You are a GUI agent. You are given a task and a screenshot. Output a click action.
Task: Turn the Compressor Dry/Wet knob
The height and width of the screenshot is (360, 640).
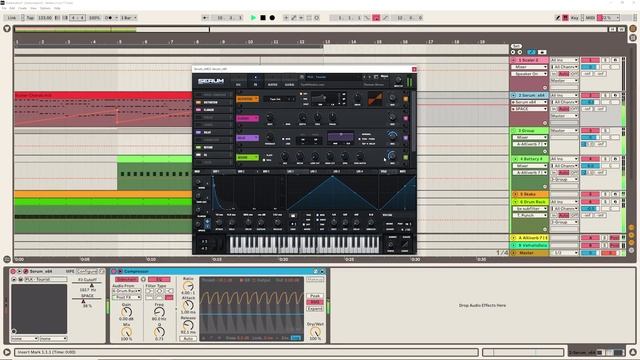pyautogui.click(x=315, y=332)
